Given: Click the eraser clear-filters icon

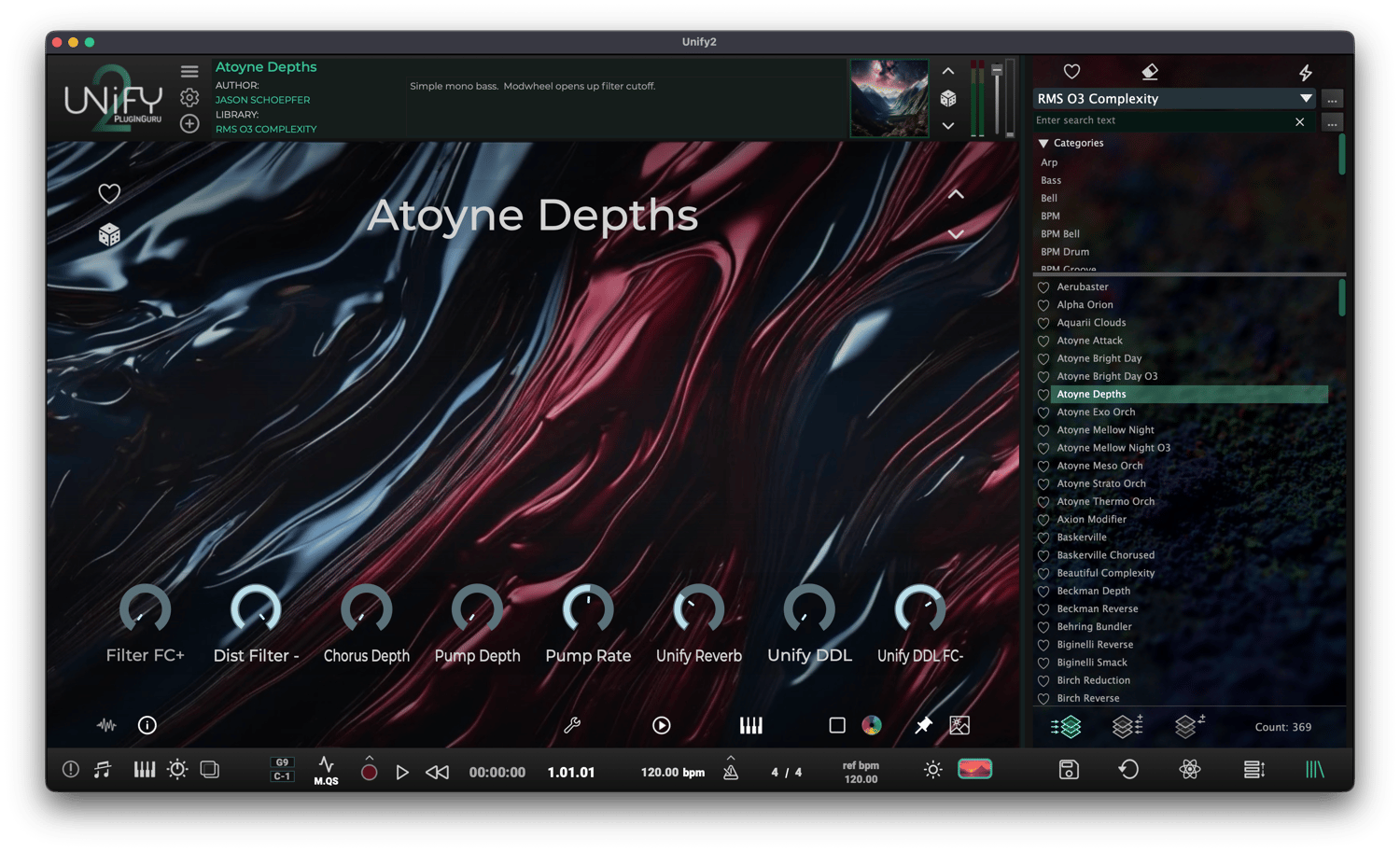Looking at the screenshot, I should coord(1150,72).
